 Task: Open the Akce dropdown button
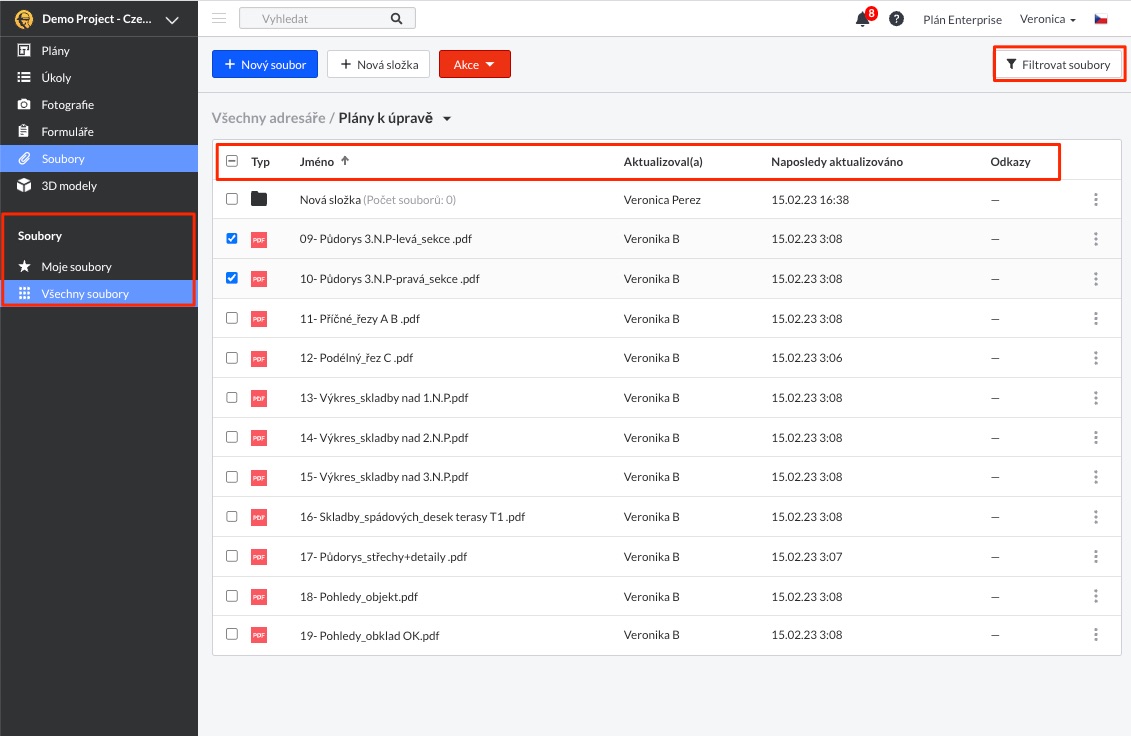(475, 64)
